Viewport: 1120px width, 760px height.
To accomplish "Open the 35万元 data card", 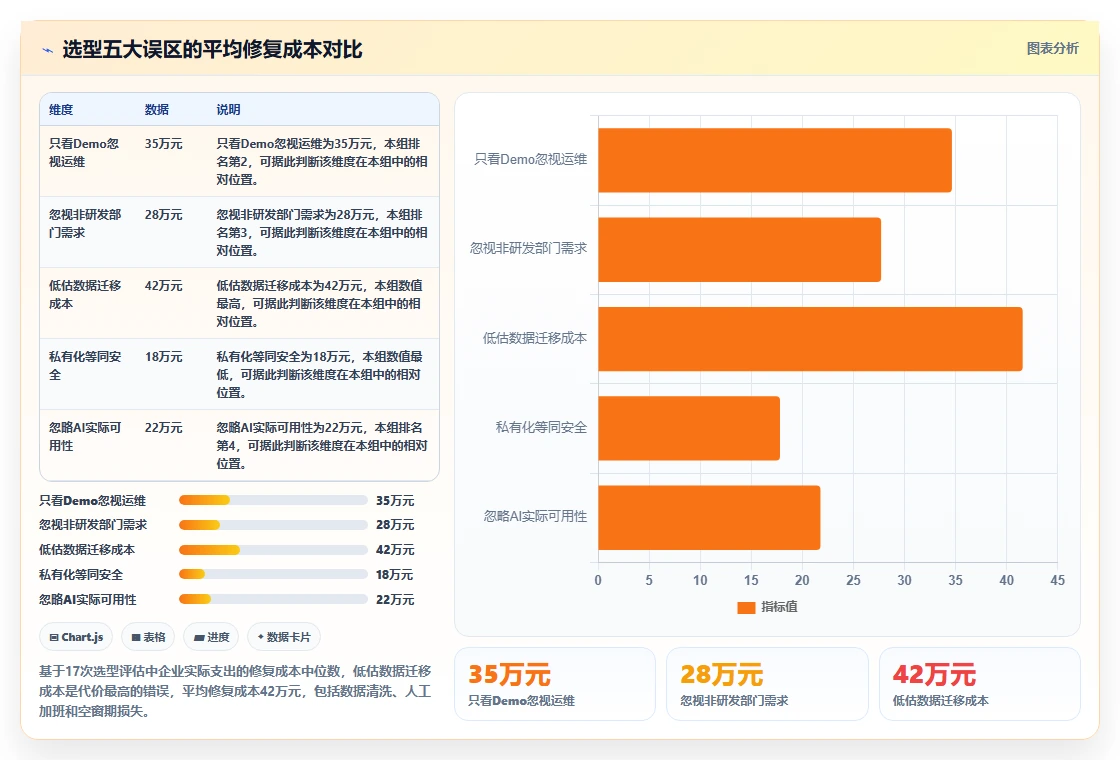I will (555, 684).
